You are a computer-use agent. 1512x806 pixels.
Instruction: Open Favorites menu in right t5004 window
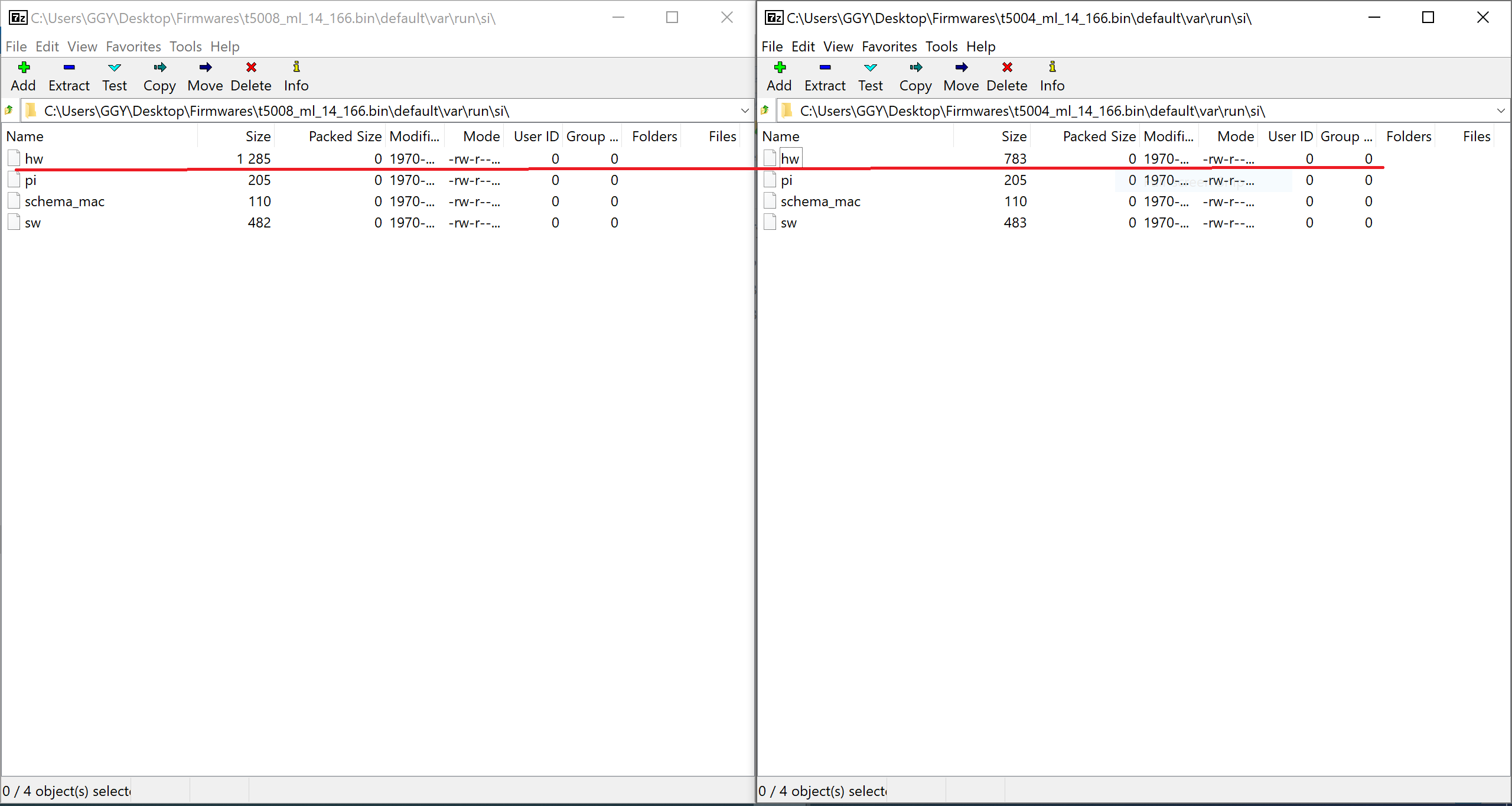889,47
